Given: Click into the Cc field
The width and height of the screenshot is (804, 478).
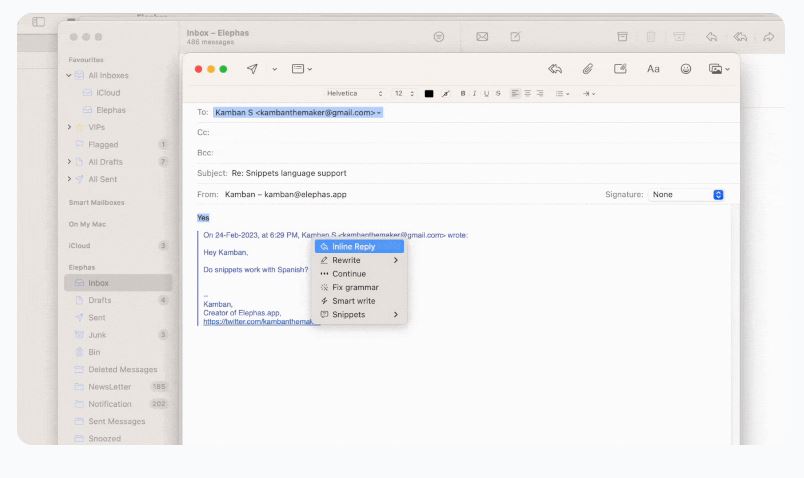Looking at the screenshot, I should point(472,132).
